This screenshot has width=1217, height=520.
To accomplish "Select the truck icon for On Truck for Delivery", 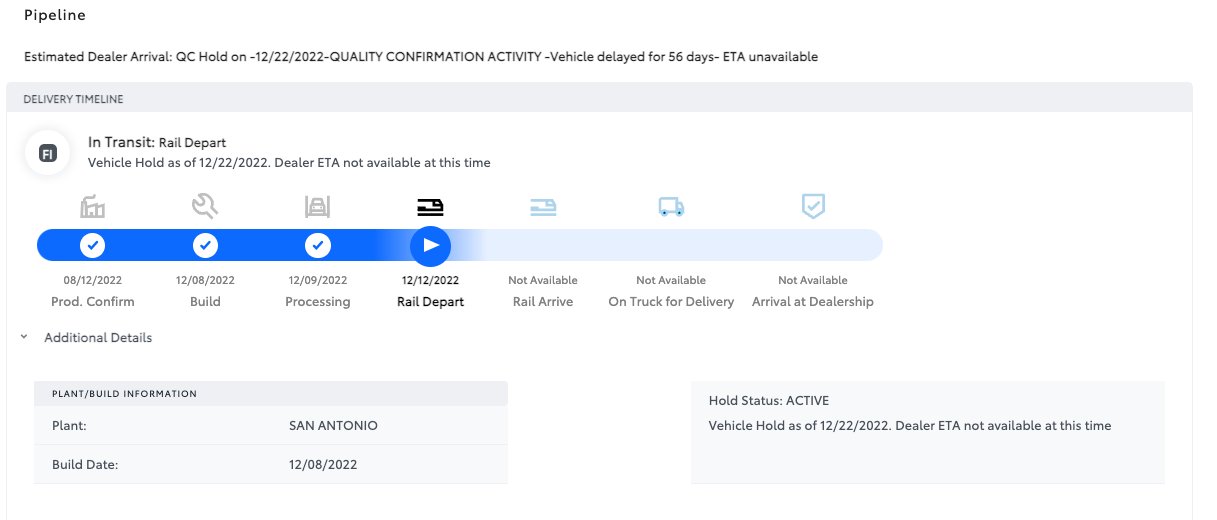I will 671,207.
